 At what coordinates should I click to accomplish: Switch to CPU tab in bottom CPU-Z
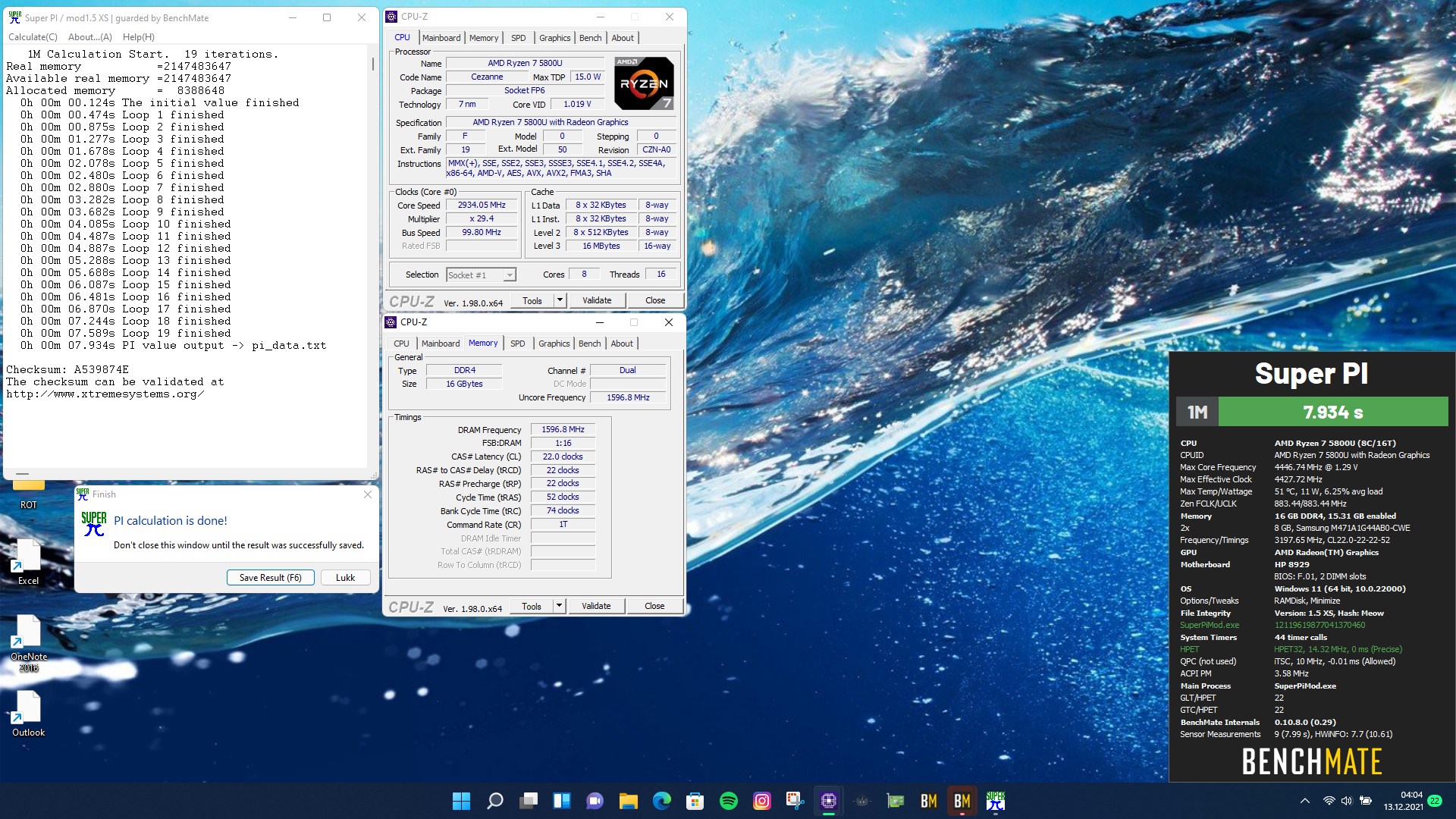[401, 344]
